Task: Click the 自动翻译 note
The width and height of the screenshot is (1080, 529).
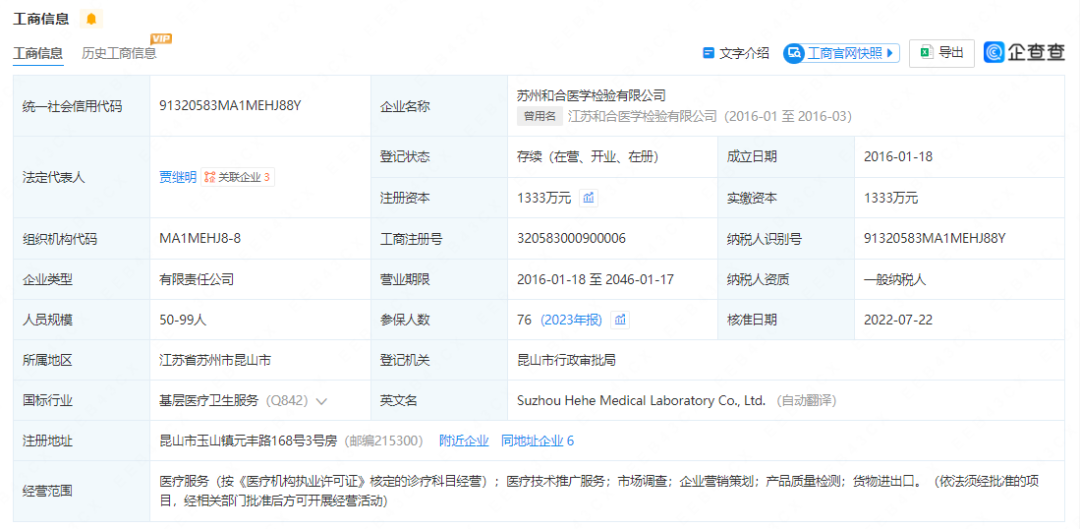Action: click(x=807, y=401)
